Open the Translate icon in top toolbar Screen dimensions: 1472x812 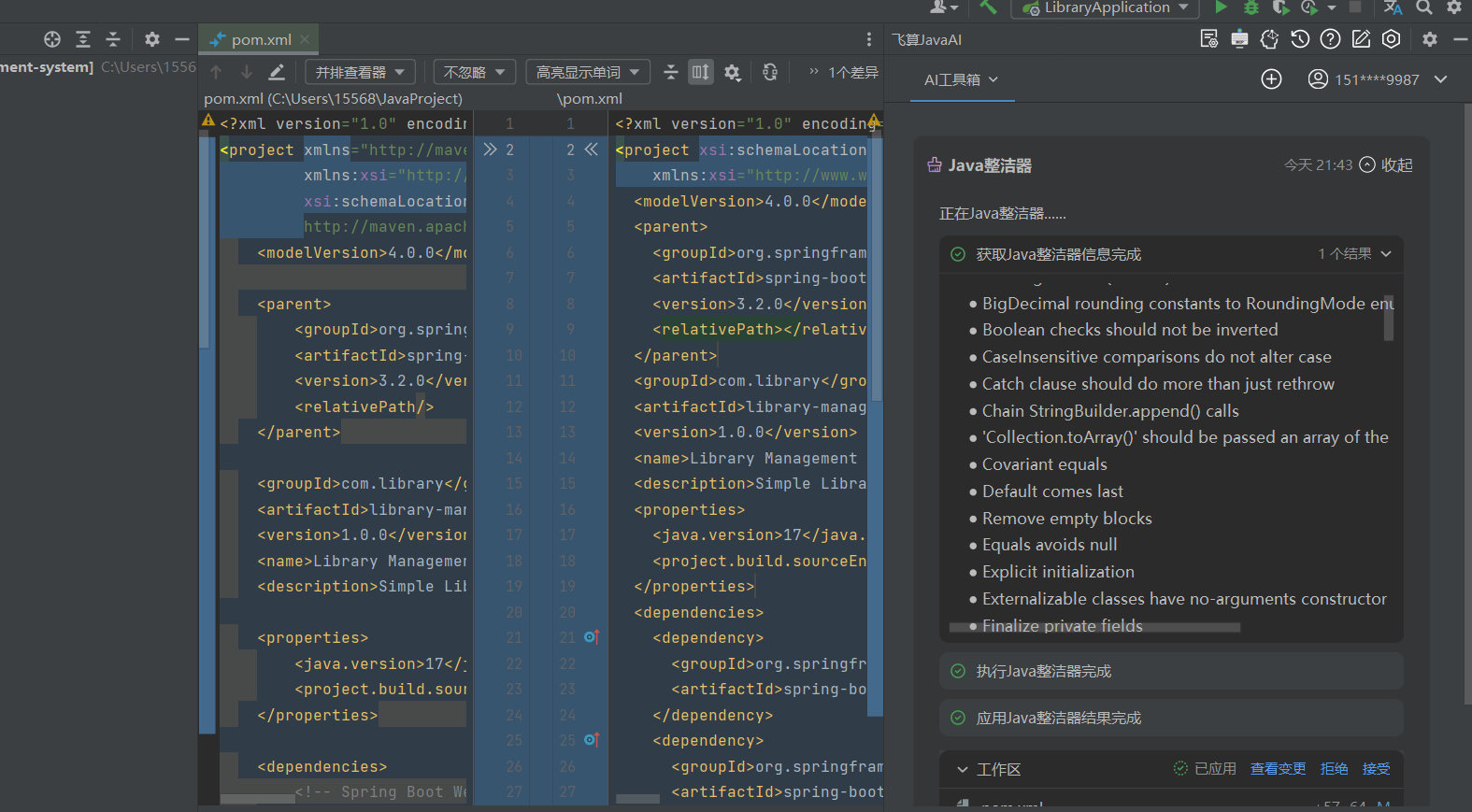click(1393, 7)
